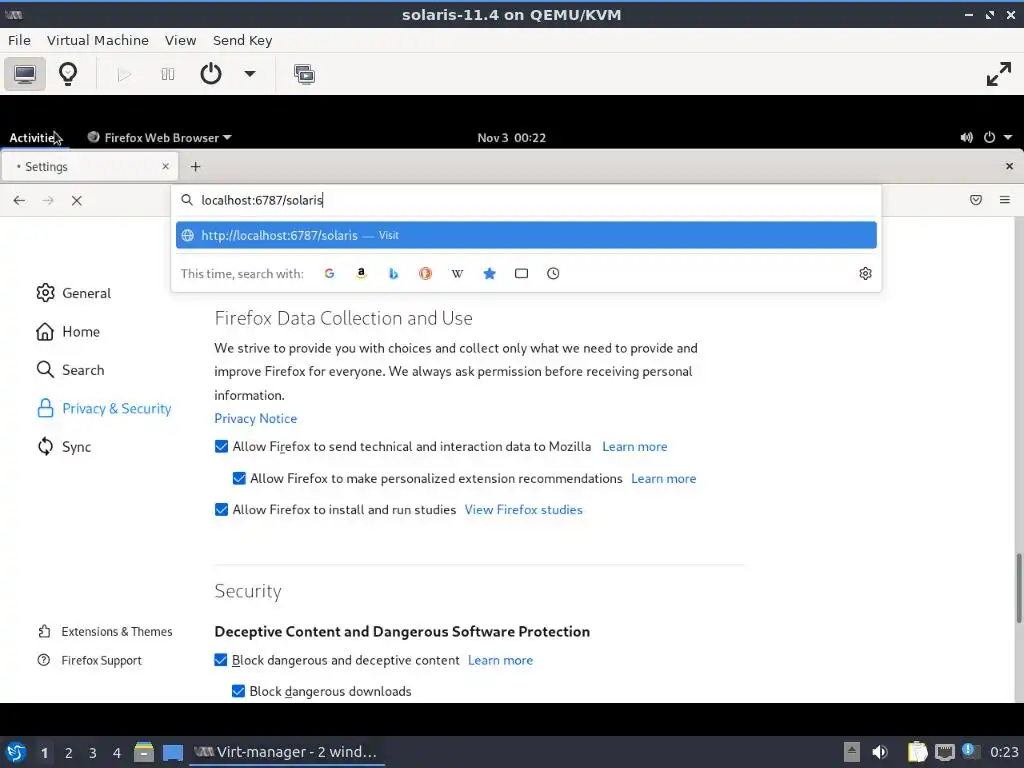The width and height of the screenshot is (1024, 768).
Task: Open the Privacy Notice link
Action: pos(255,419)
